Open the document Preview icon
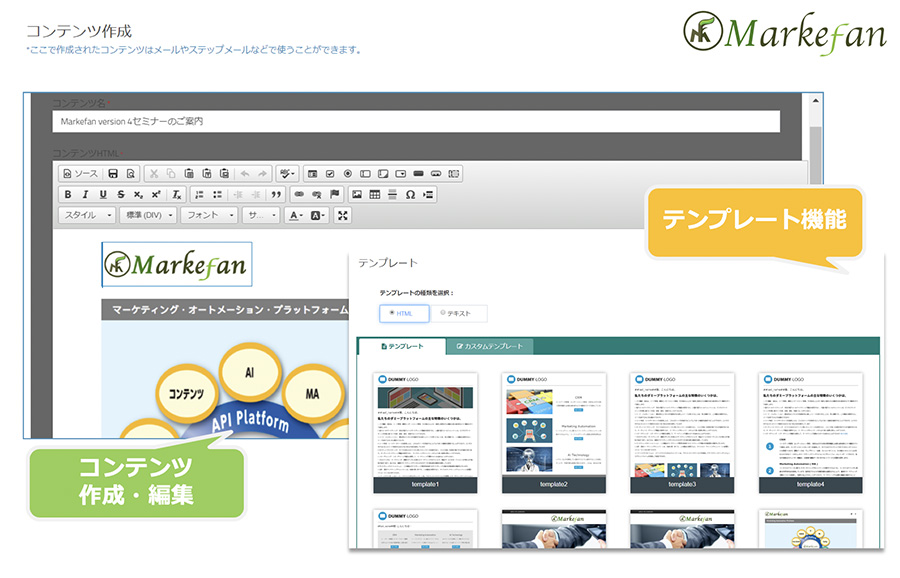 pos(131,173)
